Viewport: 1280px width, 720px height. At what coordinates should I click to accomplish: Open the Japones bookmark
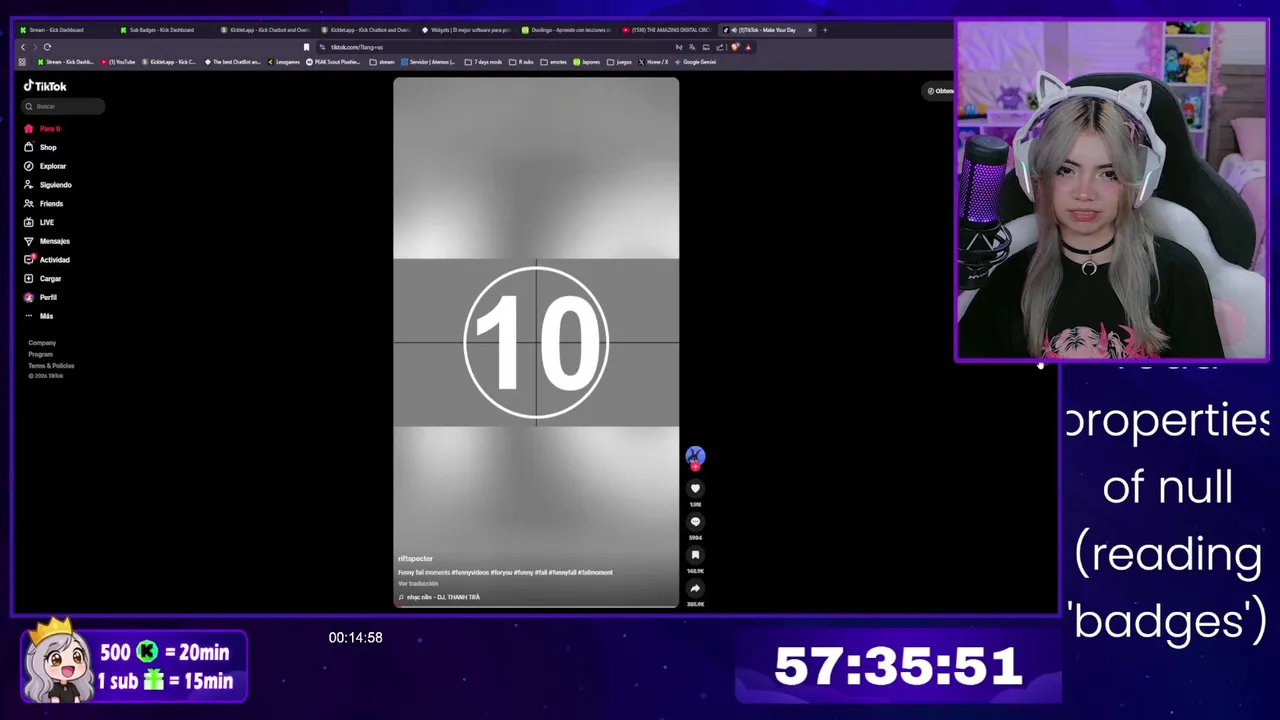[587, 62]
